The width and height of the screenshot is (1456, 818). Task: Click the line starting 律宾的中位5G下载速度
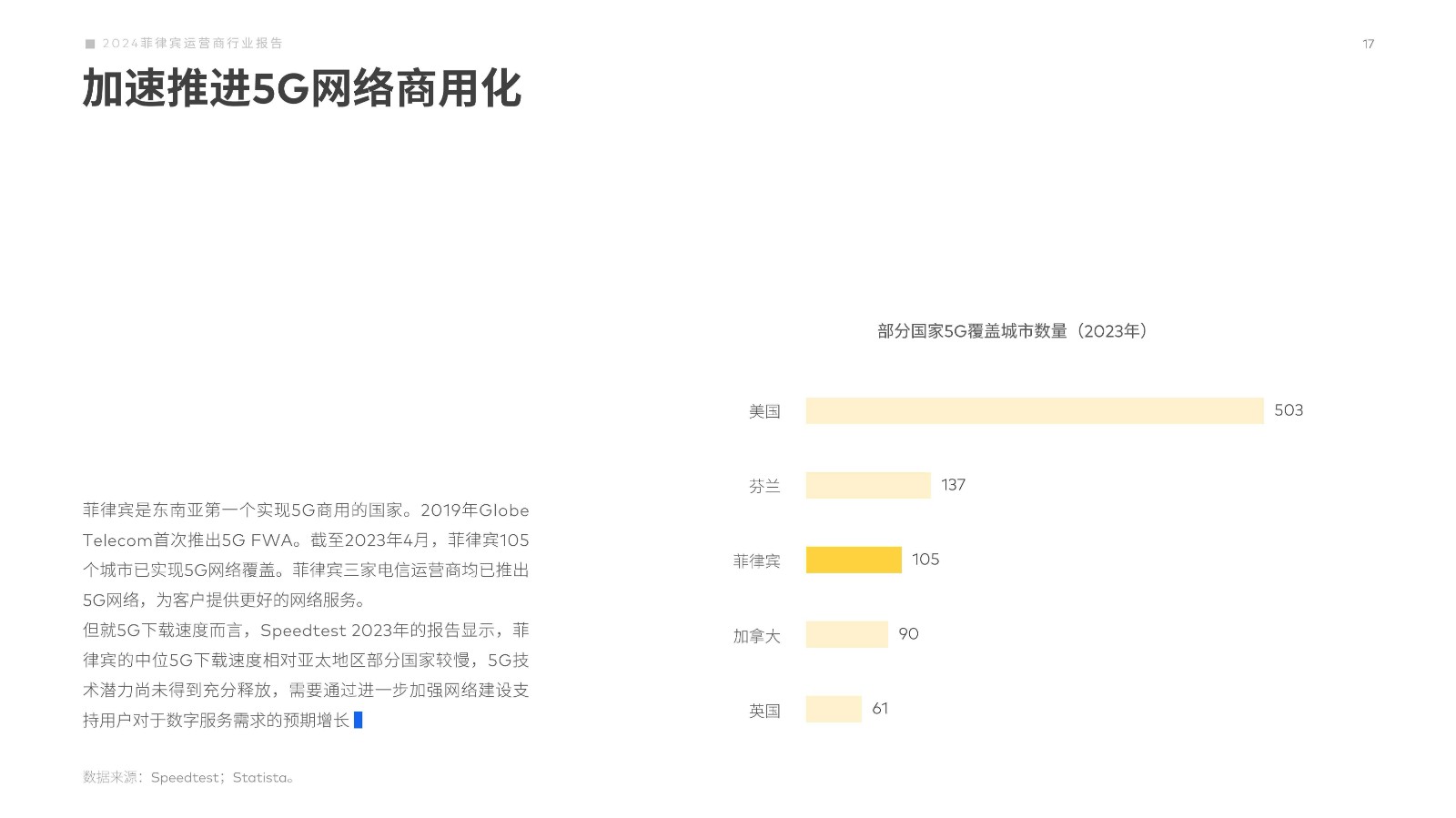[306, 660]
